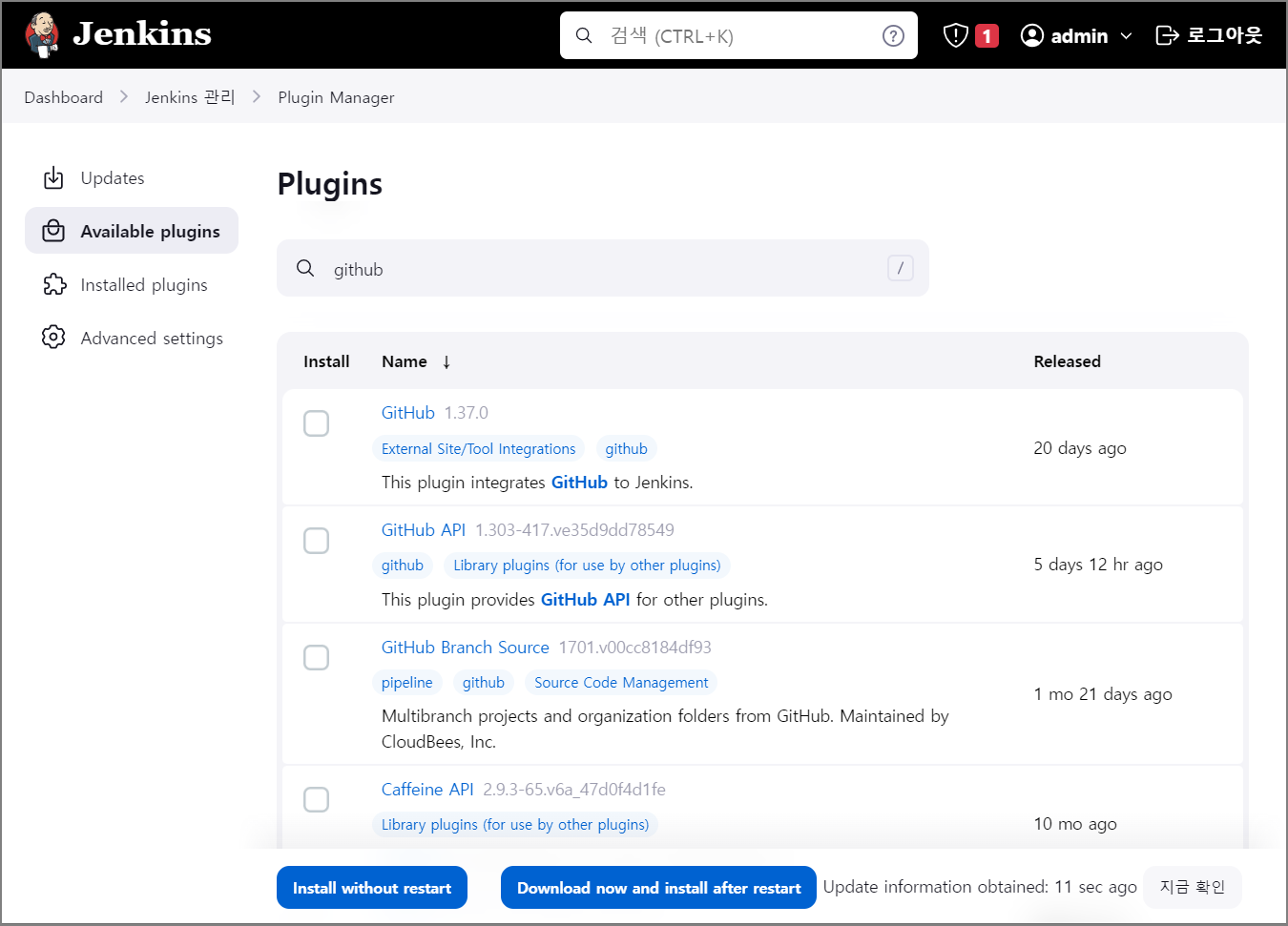This screenshot has height=926, width=1288.
Task: Click Library plugins tag under GitHub API
Action: (587, 565)
